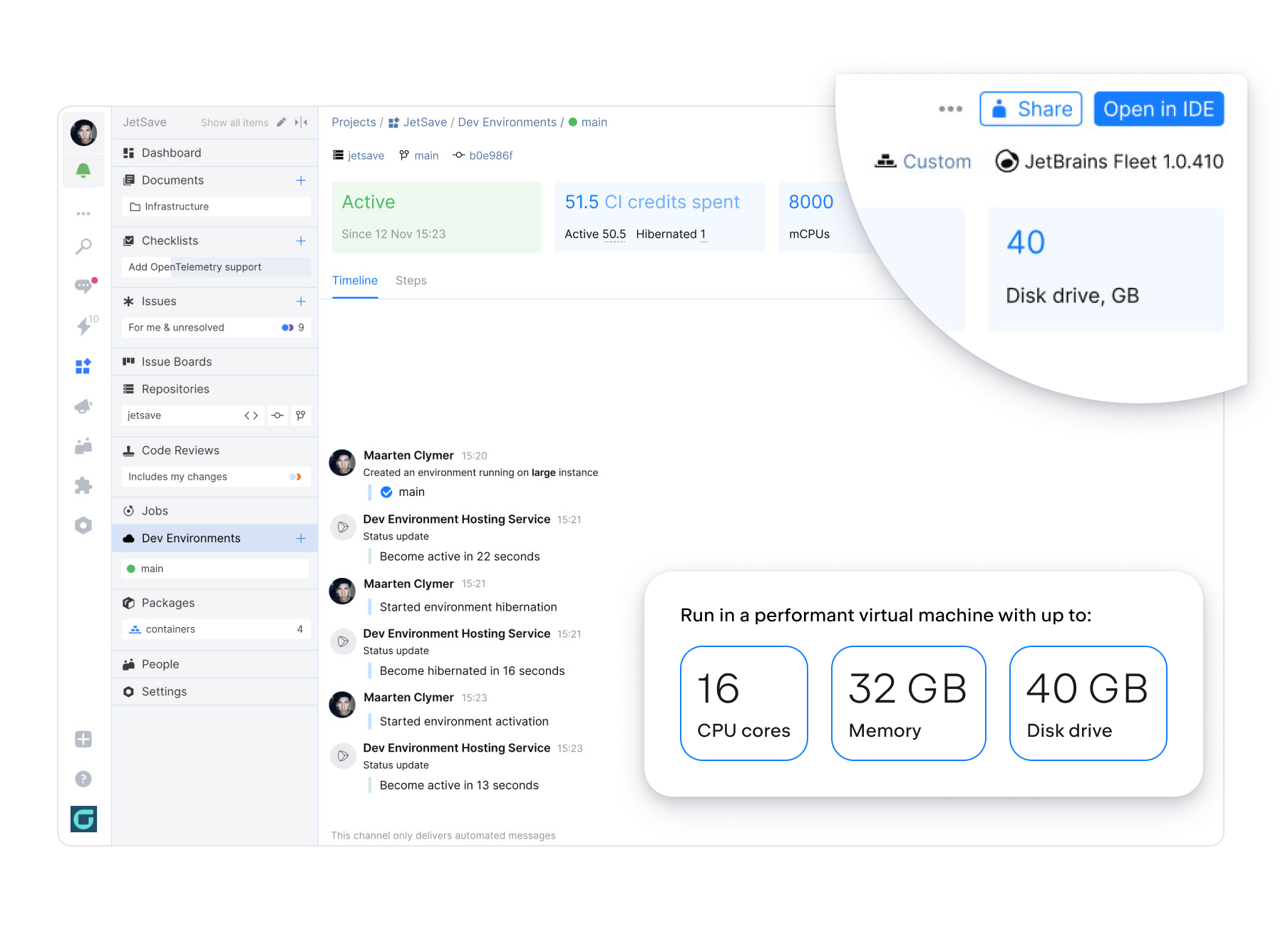Screen dimensions: 1283x952
Task: Open notifications bell in left rail
Action: point(83,170)
